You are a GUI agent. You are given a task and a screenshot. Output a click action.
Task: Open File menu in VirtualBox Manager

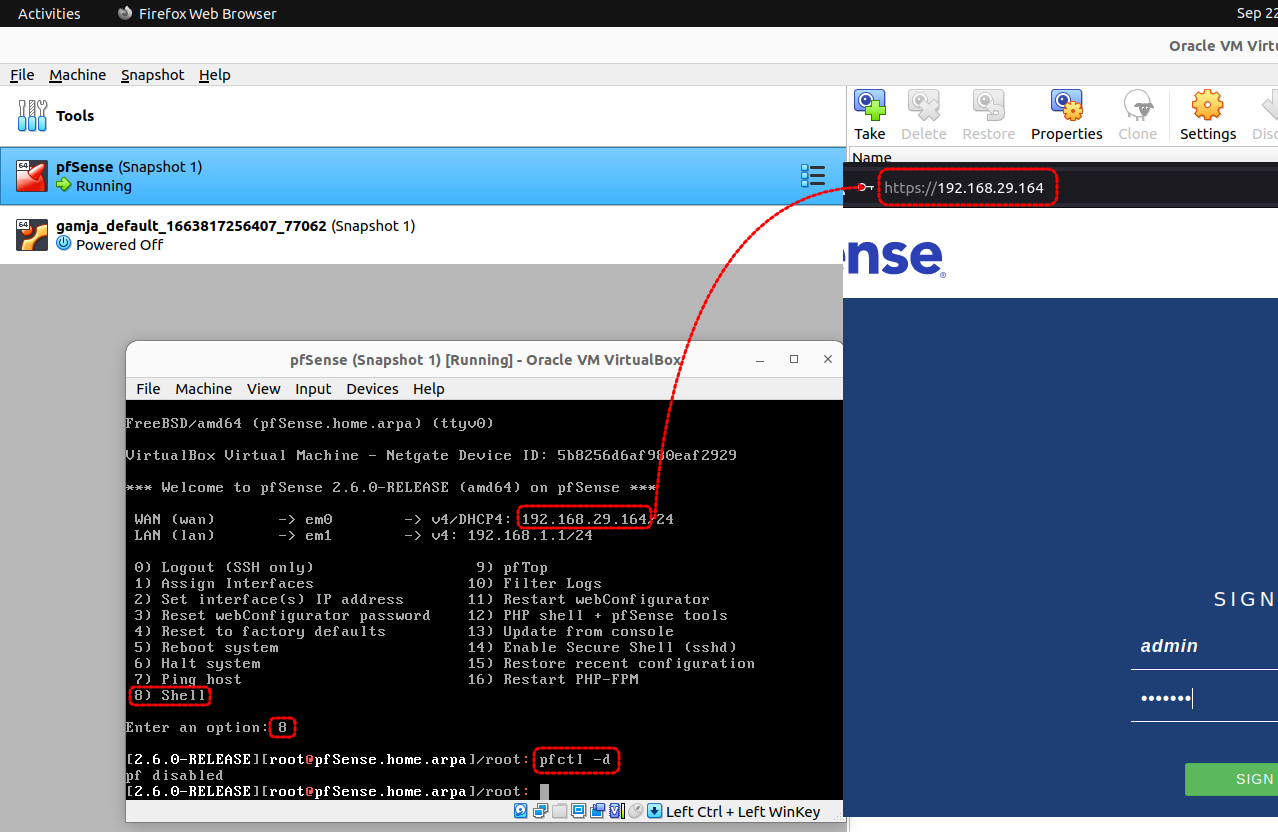(22, 75)
